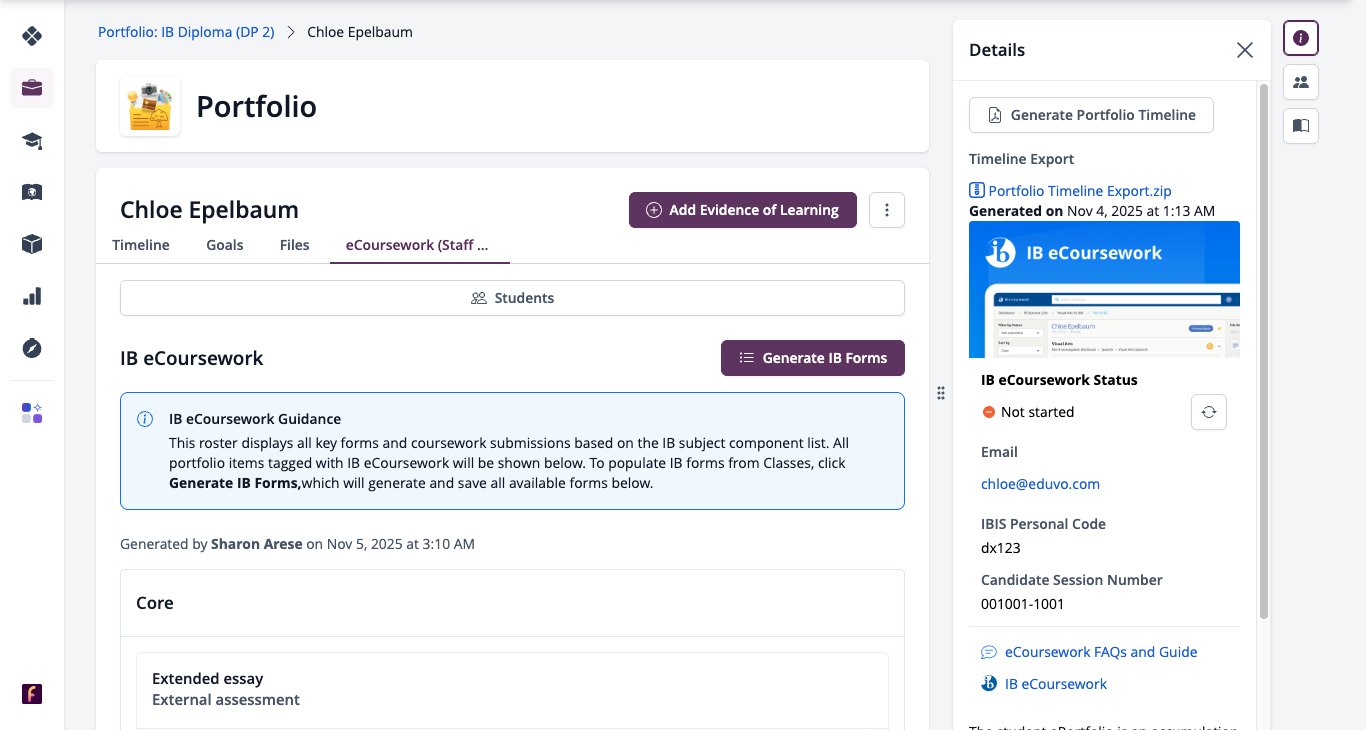
Task: Click Generate IB Forms button
Action: tap(813, 358)
